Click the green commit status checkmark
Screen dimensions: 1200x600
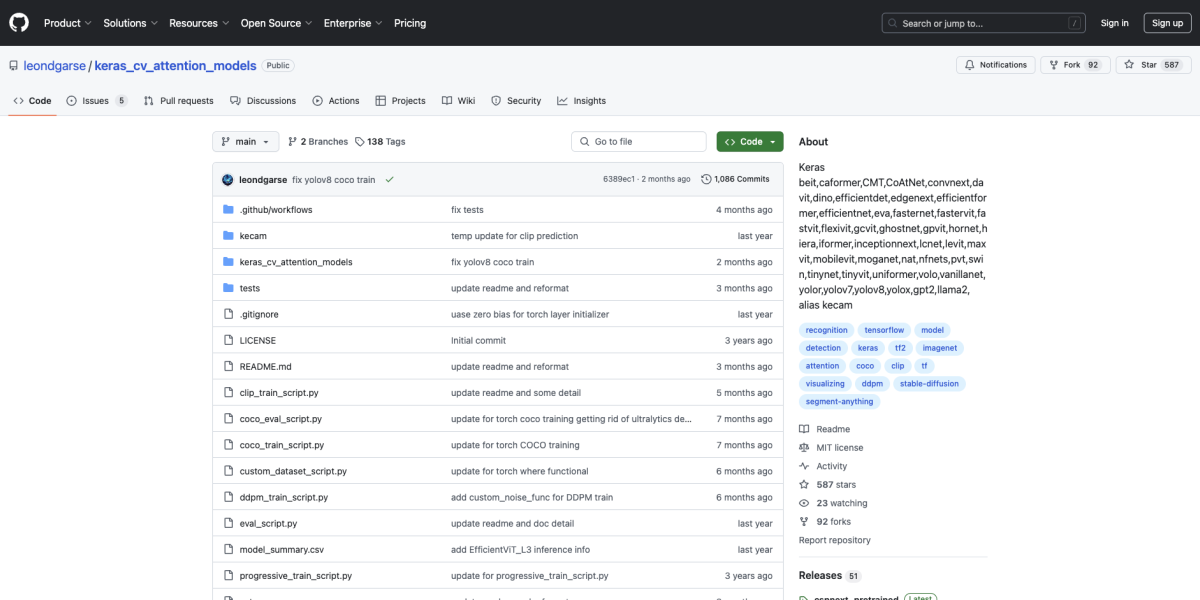(x=389, y=180)
